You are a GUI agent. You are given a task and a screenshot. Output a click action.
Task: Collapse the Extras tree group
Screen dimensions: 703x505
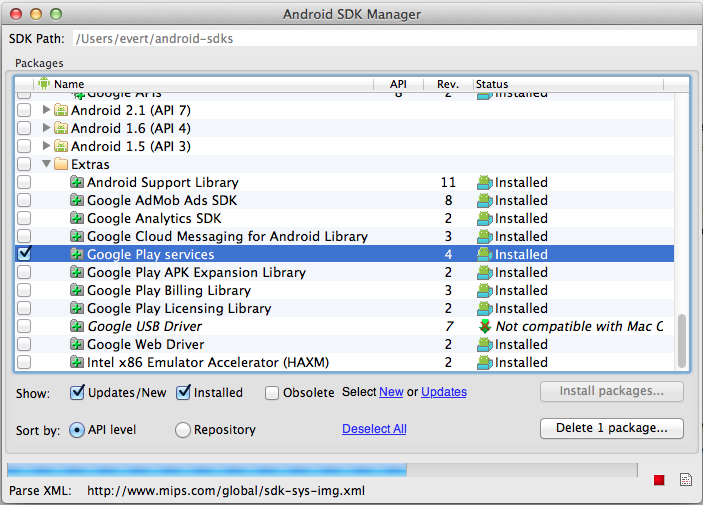[x=46, y=165]
